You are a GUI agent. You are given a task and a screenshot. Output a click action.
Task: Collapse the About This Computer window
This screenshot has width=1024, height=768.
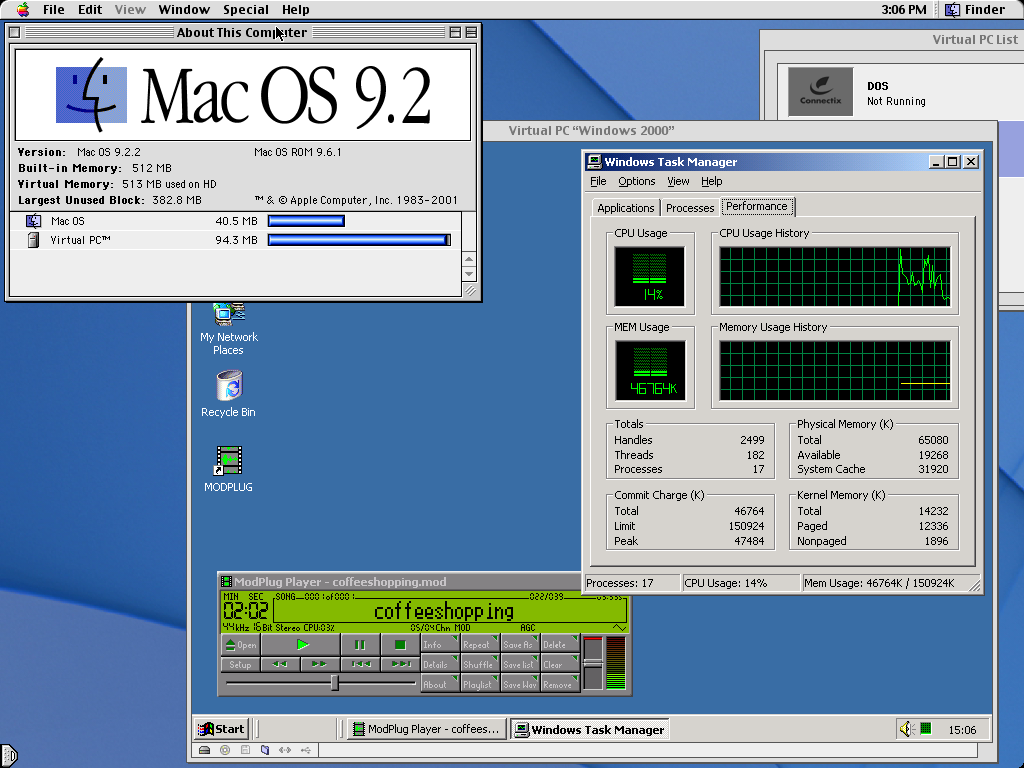coord(471,32)
